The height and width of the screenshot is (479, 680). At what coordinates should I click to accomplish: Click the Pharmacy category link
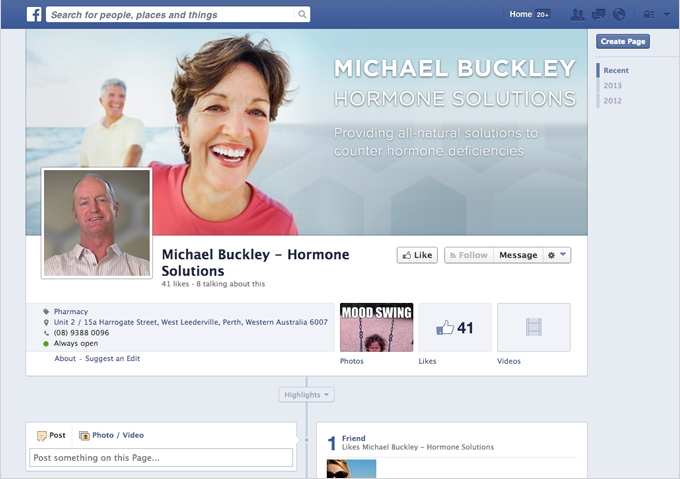71,311
